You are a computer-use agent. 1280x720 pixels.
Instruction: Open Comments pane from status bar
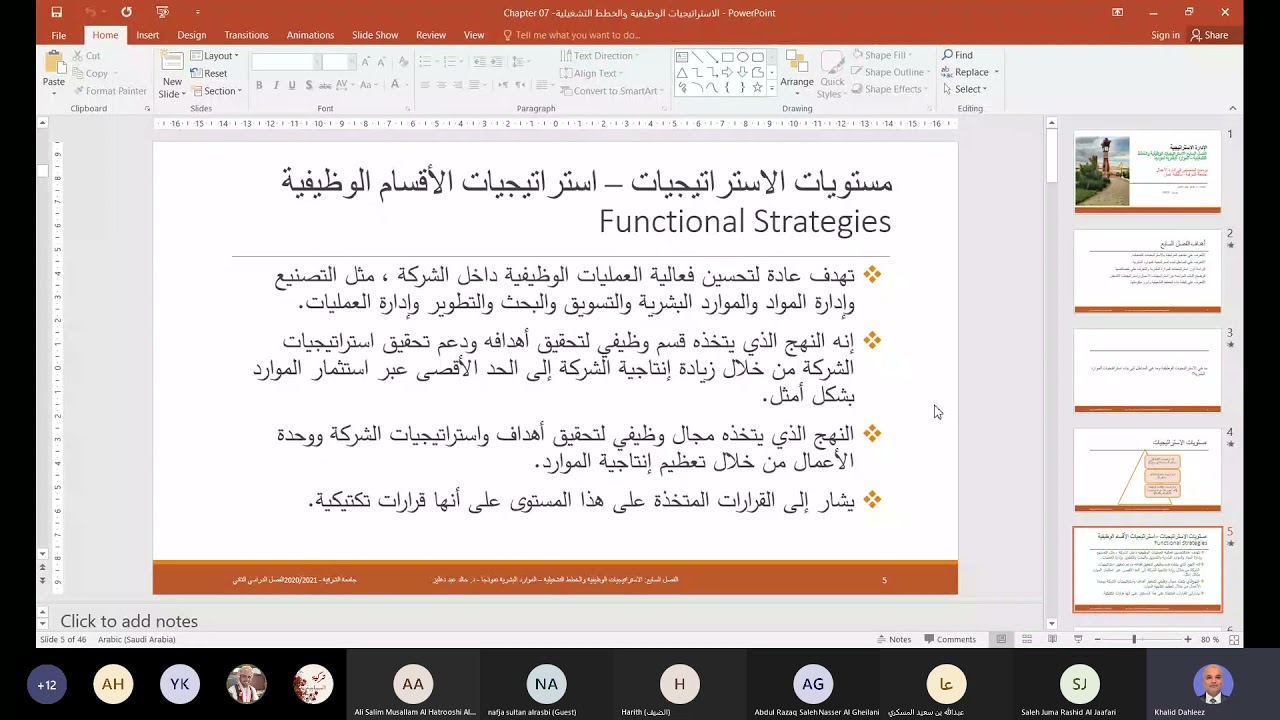949,639
